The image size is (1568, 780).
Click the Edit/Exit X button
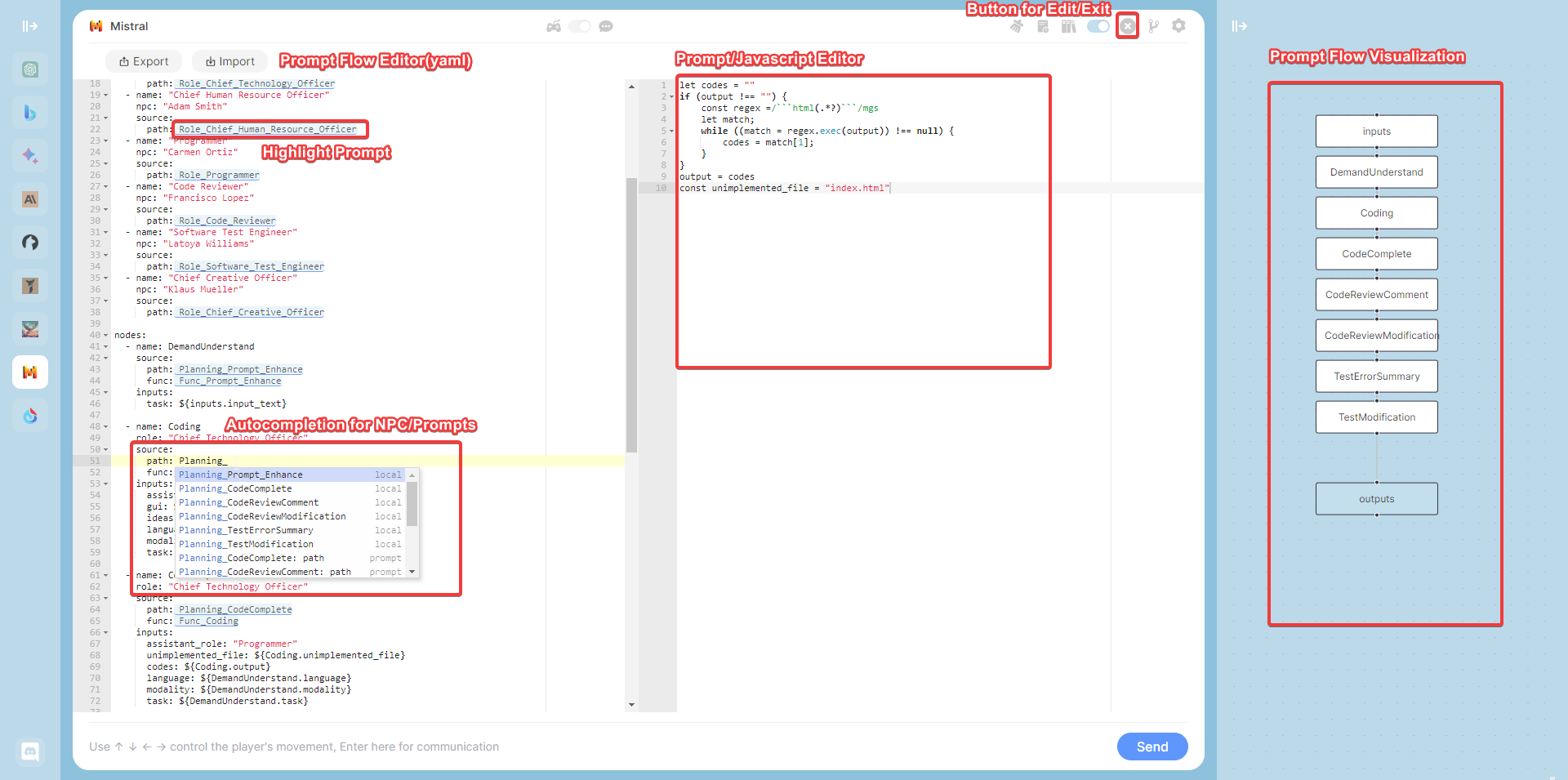(x=1128, y=26)
